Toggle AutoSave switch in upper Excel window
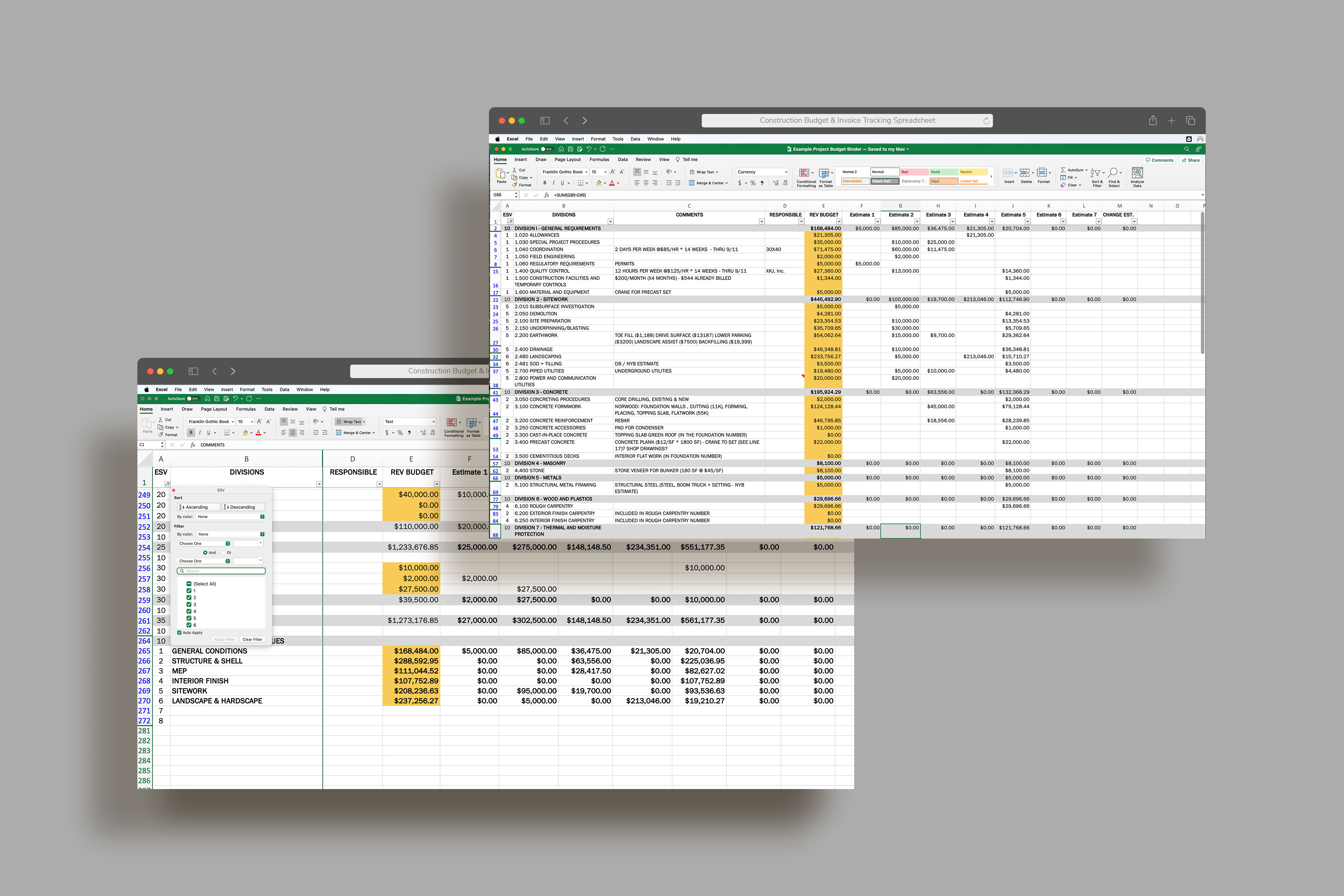Screen dimensions: 1344x896 pos(547,149)
